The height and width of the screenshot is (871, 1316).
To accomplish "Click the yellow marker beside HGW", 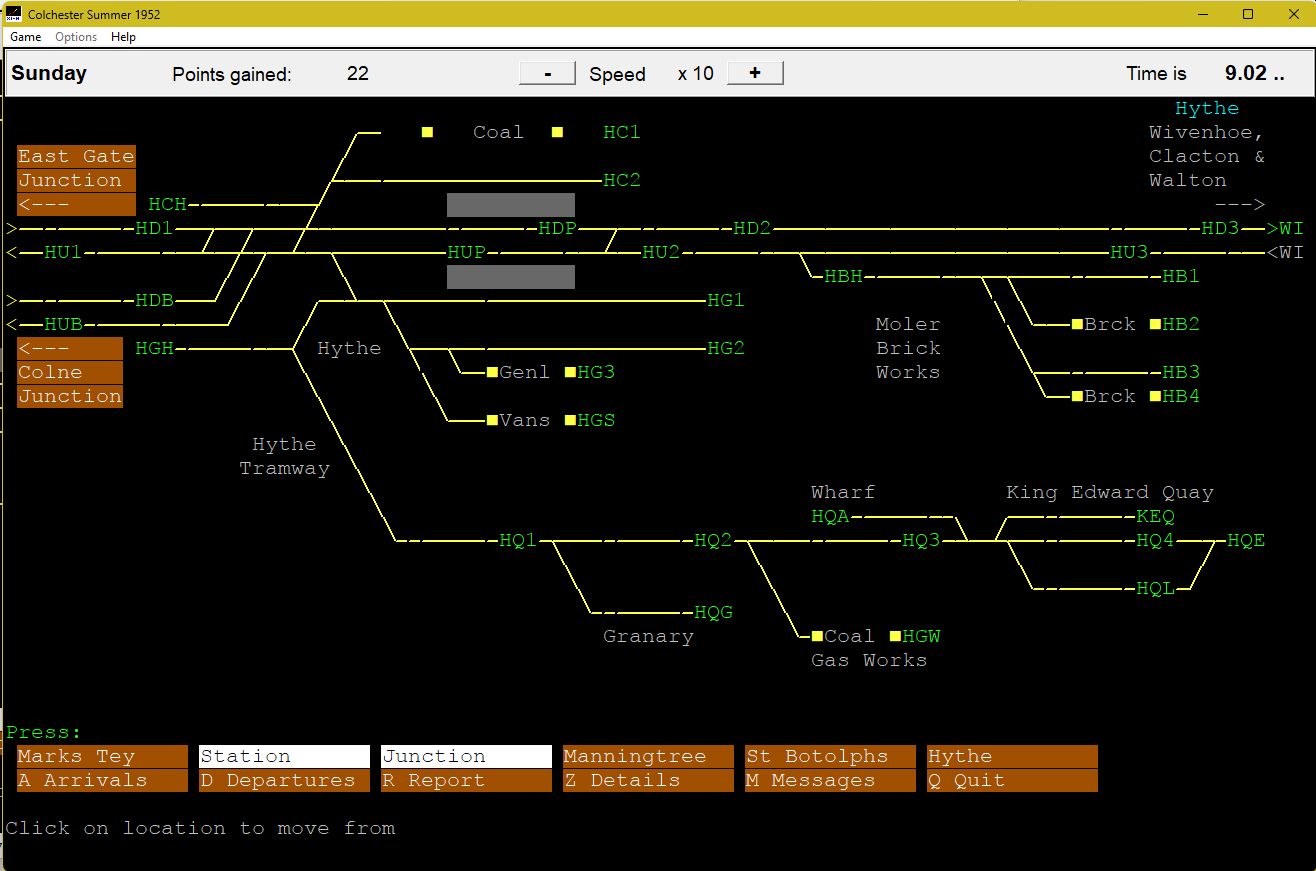I will click(x=896, y=636).
